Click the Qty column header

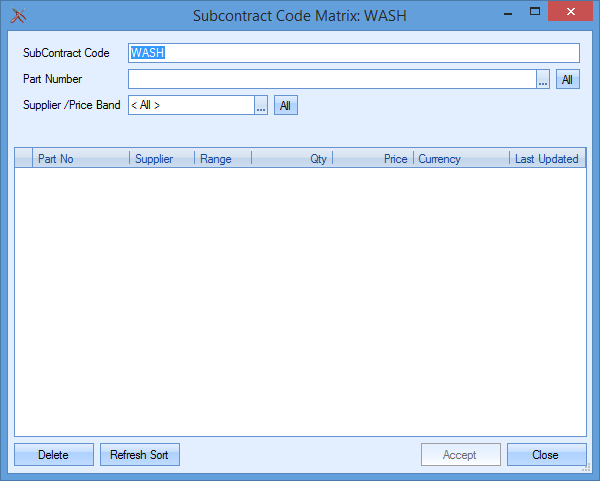pyautogui.click(x=292, y=159)
